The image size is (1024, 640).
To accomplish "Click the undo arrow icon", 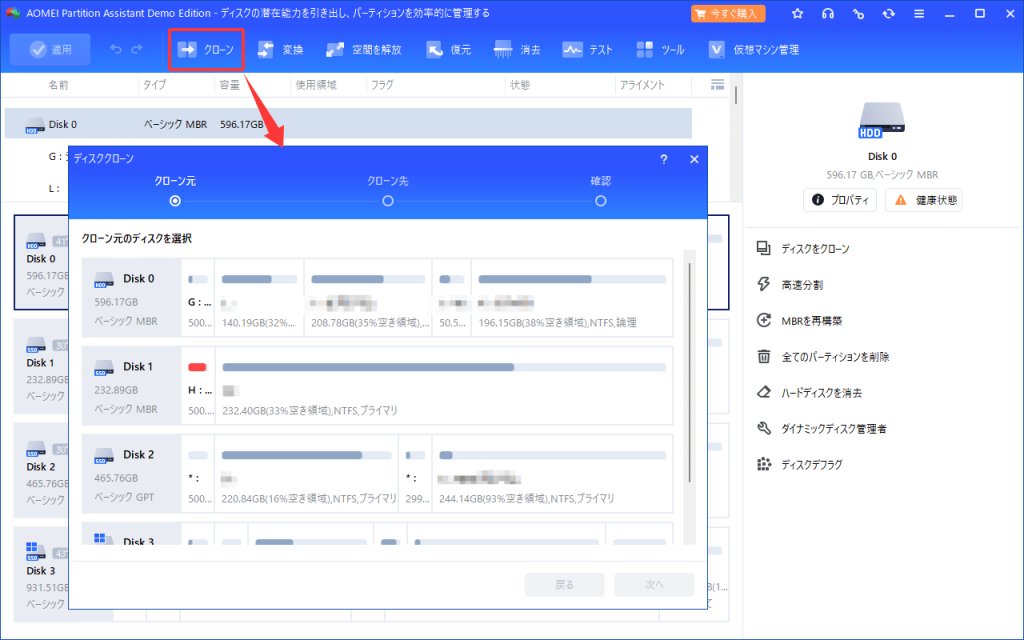I will 116,49.
